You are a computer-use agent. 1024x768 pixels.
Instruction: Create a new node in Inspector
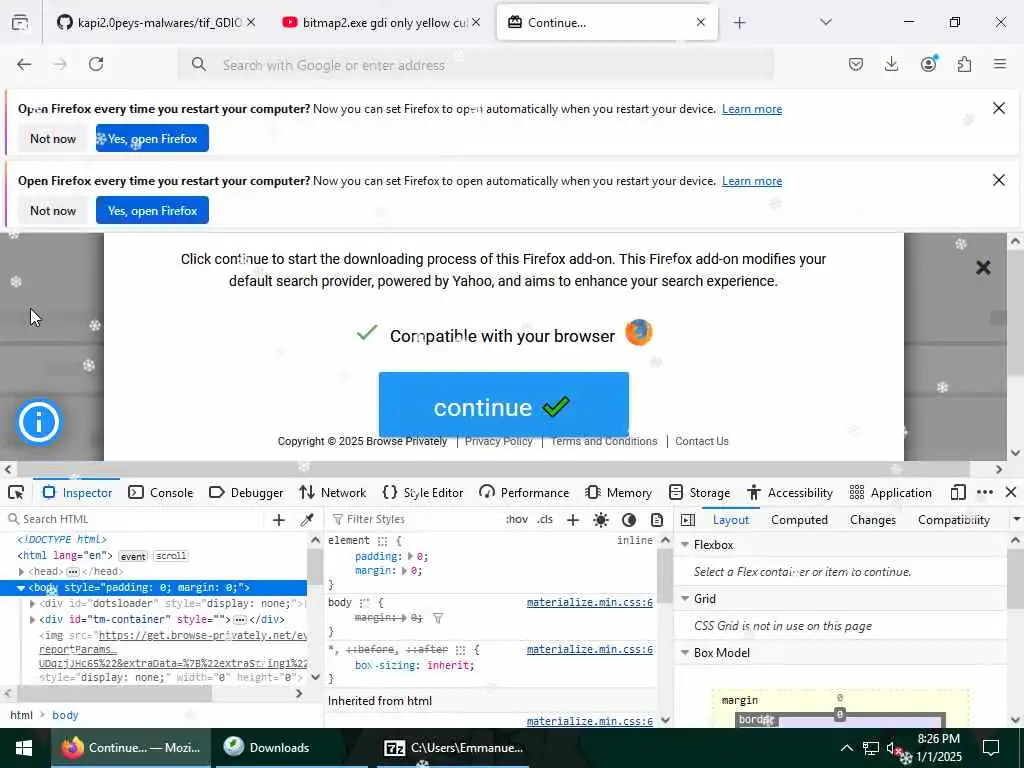pyautogui.click(x=279, y=520)
